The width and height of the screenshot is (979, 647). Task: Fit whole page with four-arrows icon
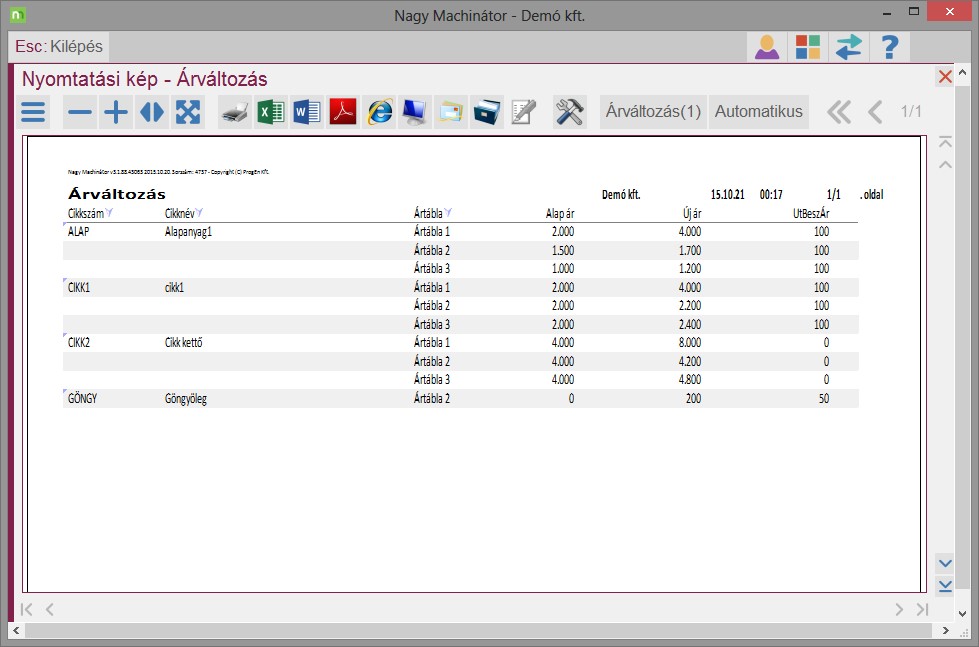(x=188, y=112)
